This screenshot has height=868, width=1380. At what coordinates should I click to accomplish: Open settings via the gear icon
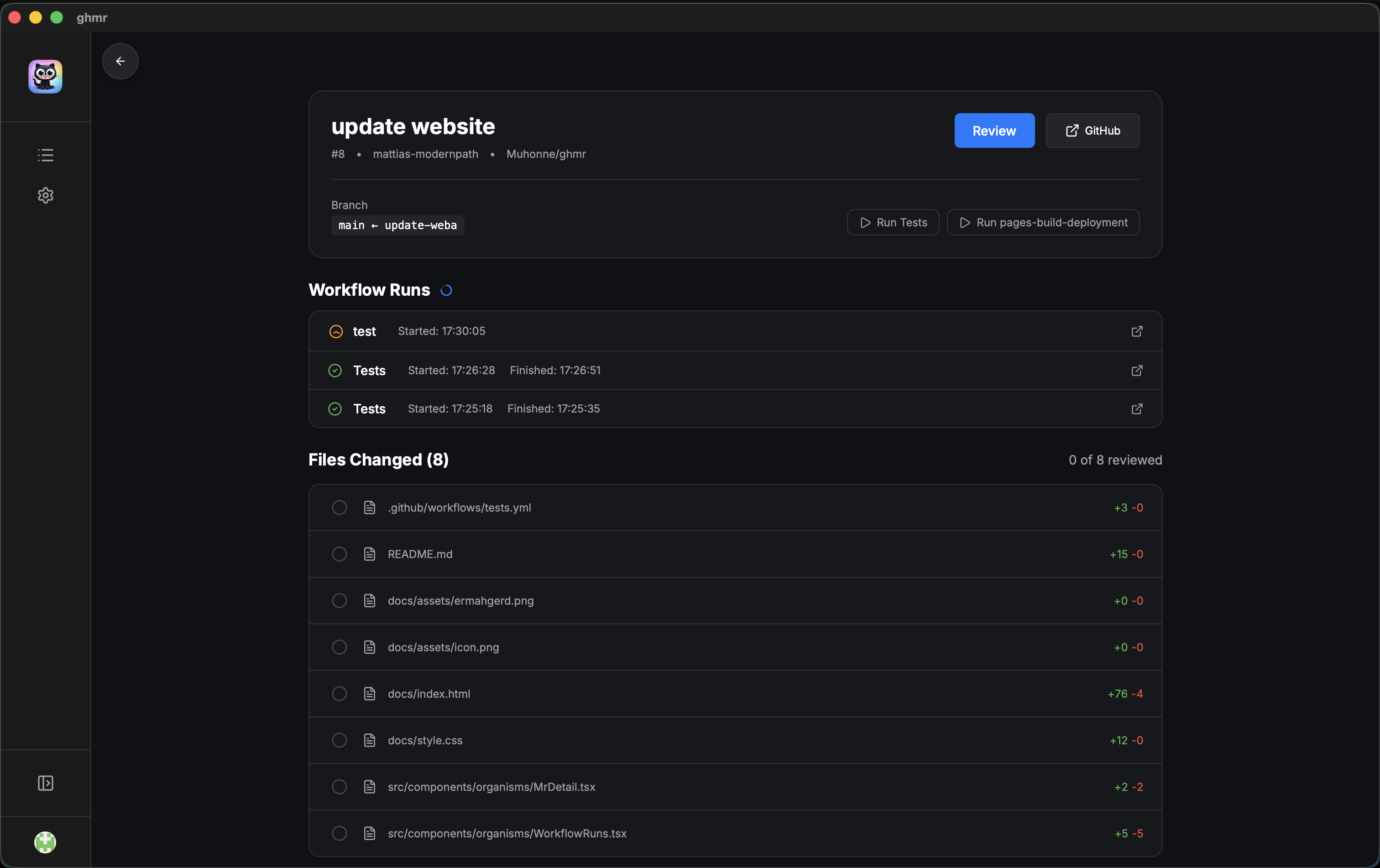coord(45,195)
